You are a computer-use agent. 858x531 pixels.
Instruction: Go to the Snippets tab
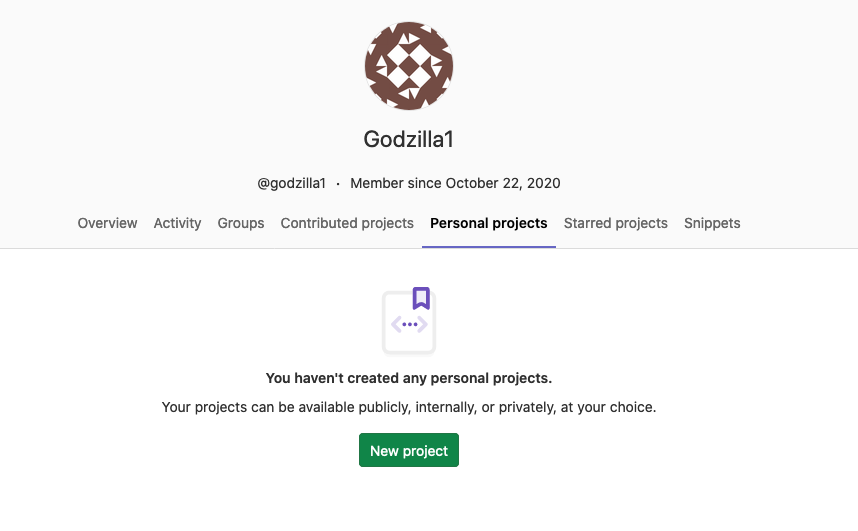[x=712, y=223]
